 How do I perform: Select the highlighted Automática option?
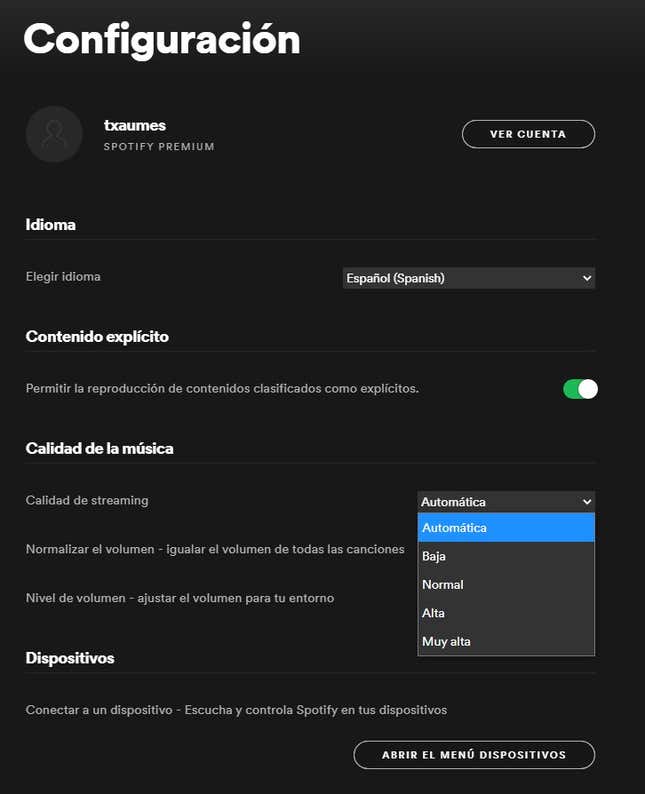click(506, 528)
